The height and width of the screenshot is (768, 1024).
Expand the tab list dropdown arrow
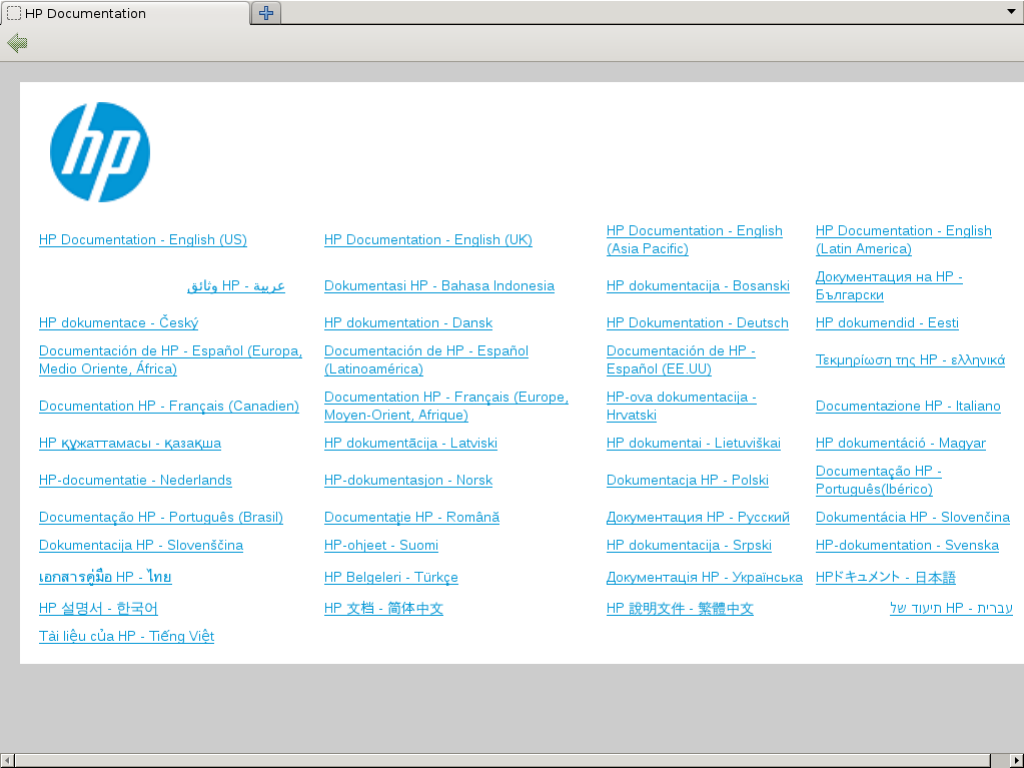[1011, 12]
